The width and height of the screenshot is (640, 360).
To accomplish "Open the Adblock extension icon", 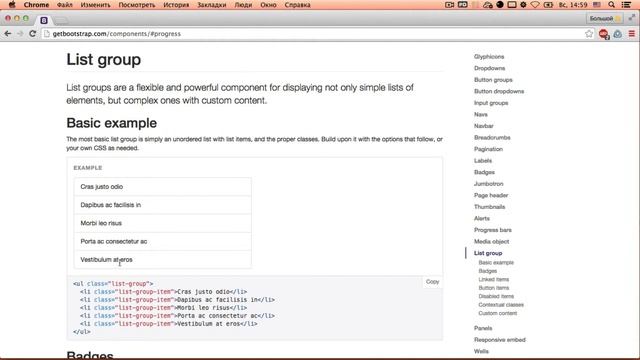I will [x=604, y=34].
